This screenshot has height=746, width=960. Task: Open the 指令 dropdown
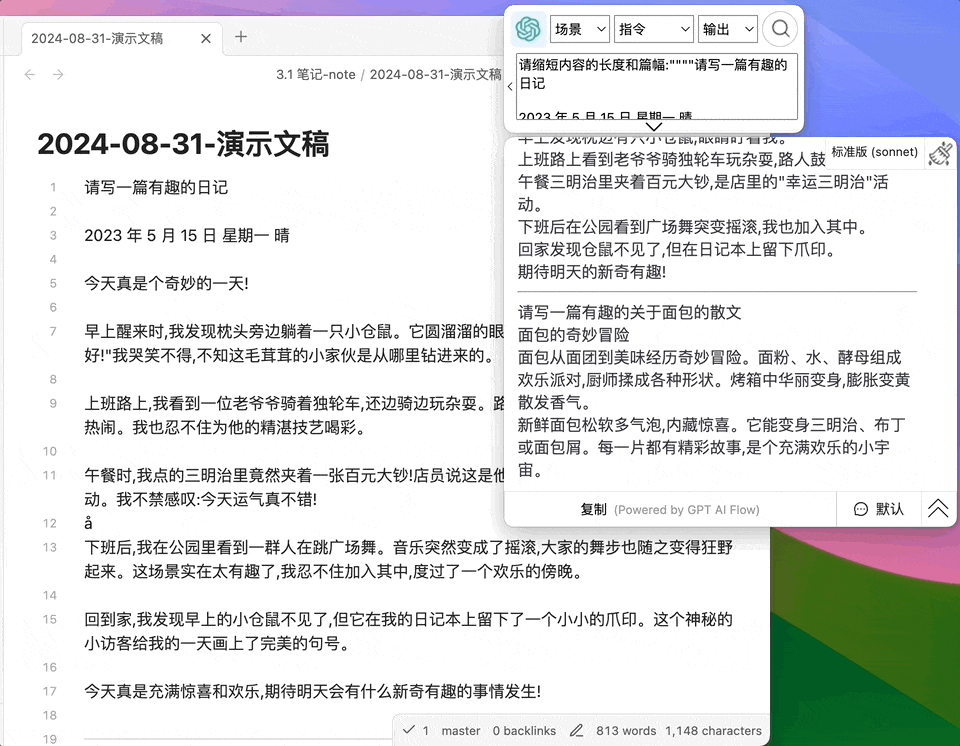click(x=654, y=29)
